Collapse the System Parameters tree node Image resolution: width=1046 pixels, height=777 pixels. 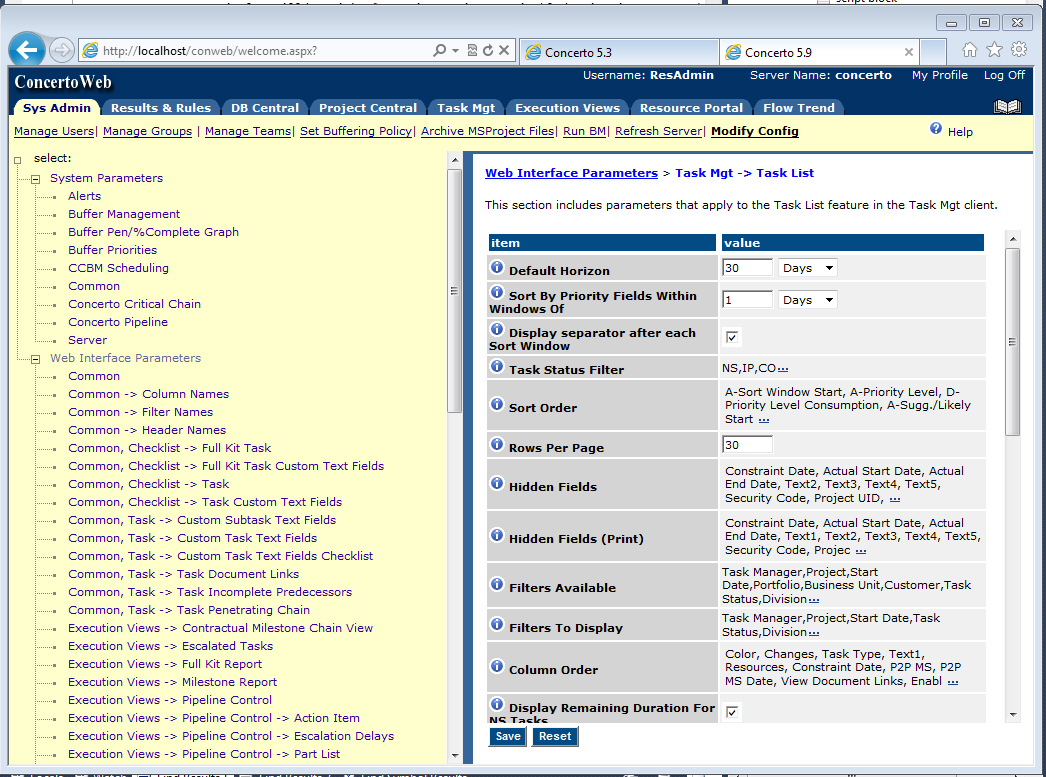[x=35, y=179]
